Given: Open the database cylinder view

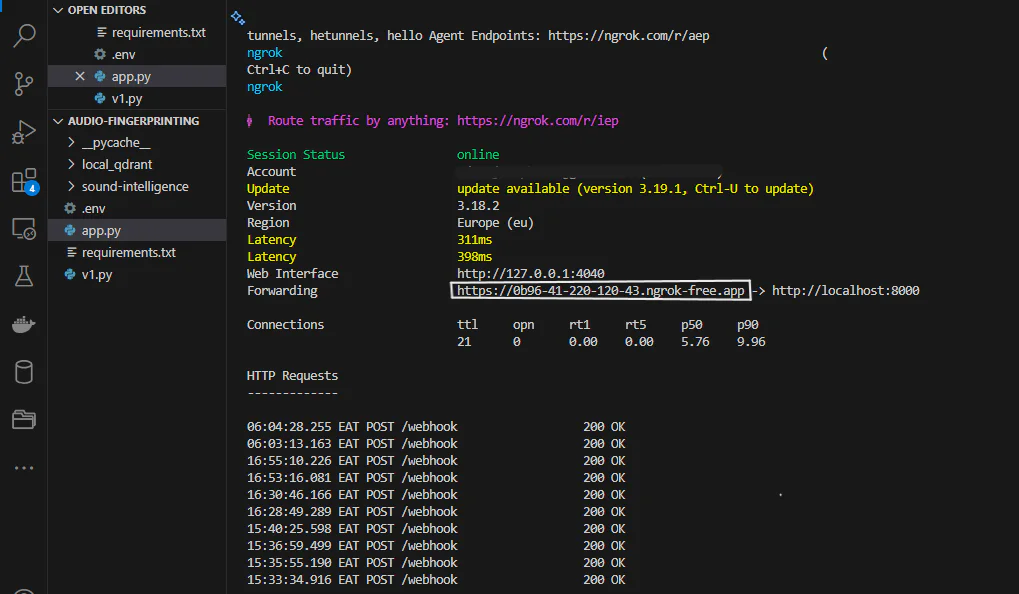Looking at the screenshot, I should pyautogui.click(x=24, y=372).
